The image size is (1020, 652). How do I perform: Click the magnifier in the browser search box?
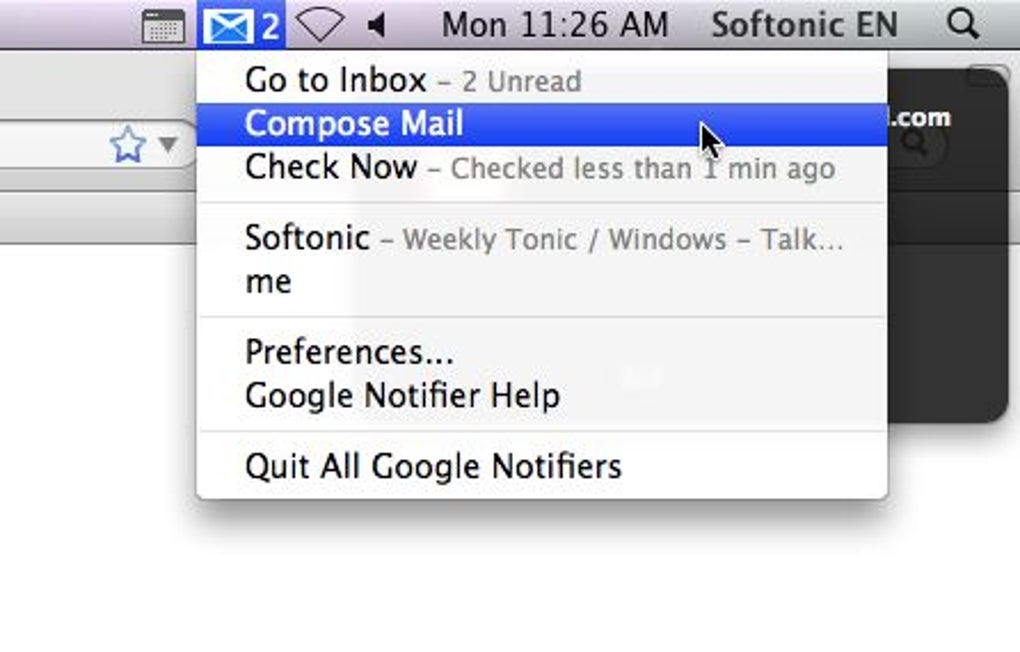[915, 145]
